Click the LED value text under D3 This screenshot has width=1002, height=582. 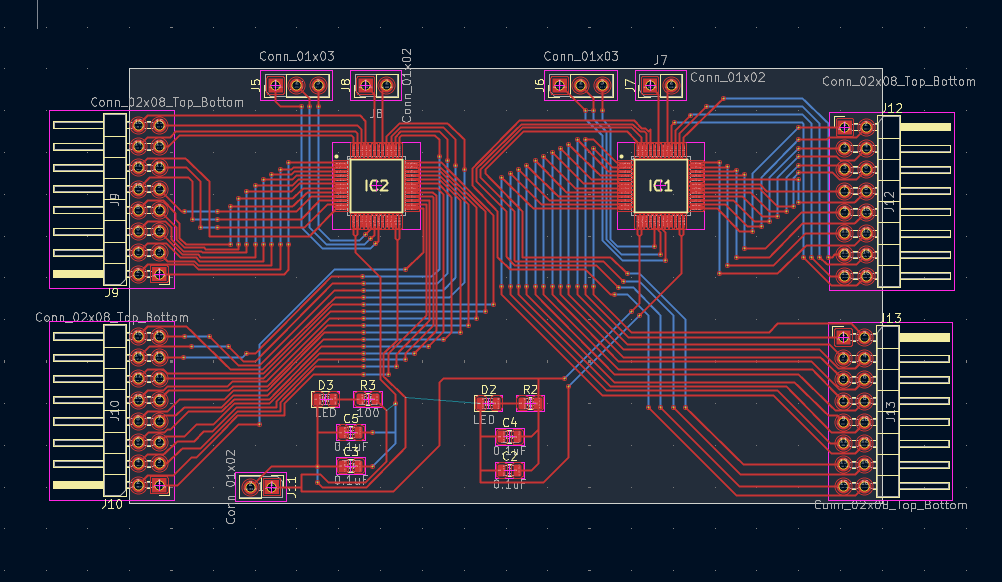click(x=326, y=413)
